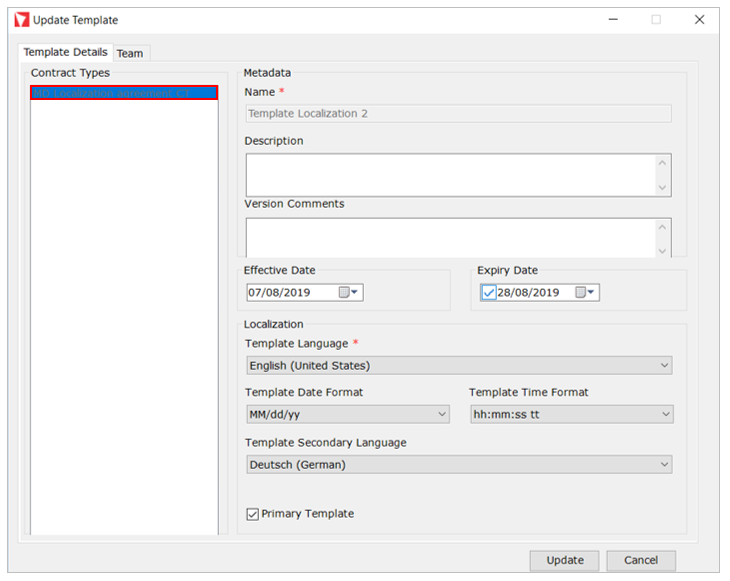Minimize the Update Template dialog

tap(611, 20)
